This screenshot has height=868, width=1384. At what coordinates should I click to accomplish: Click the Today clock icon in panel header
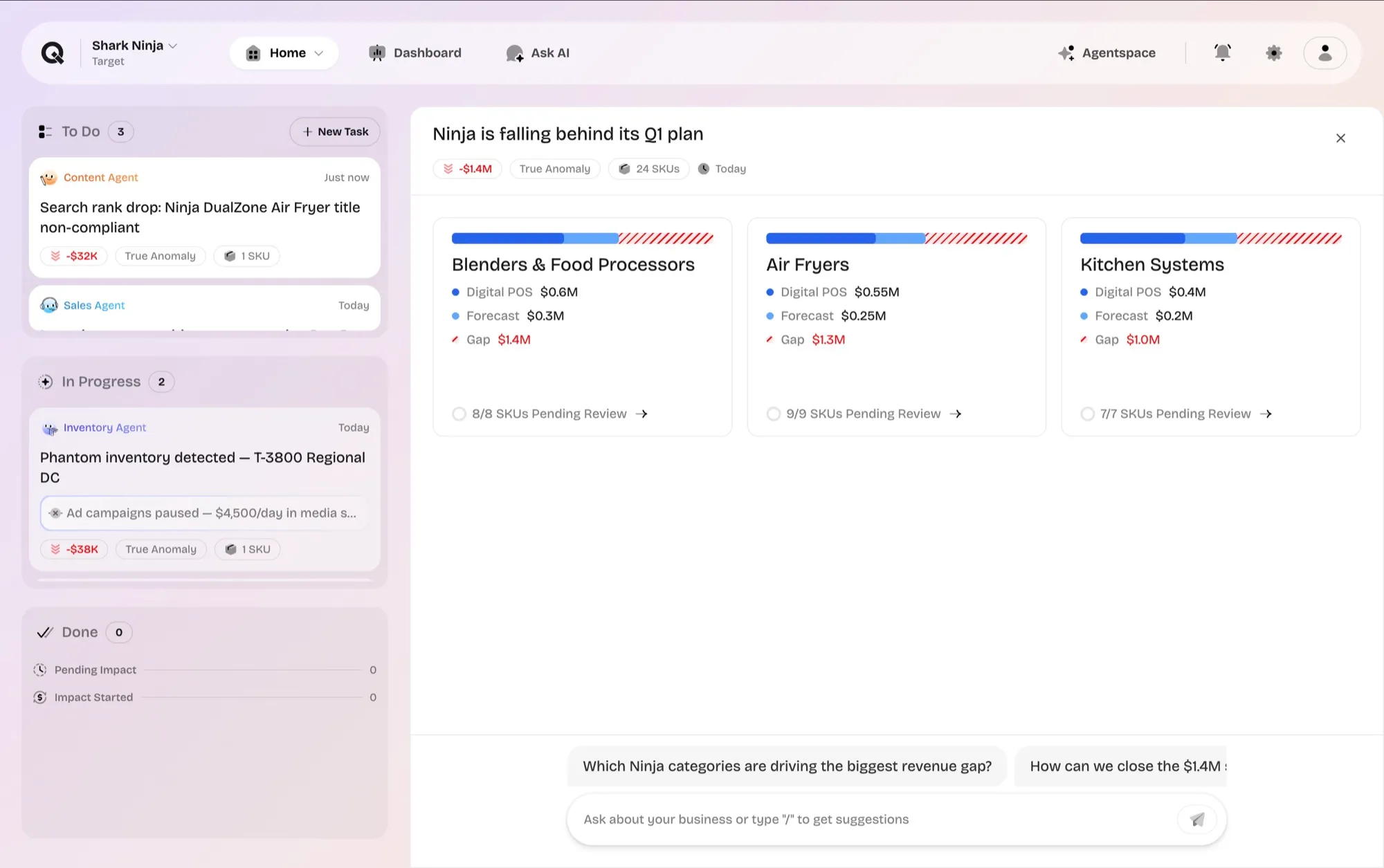tap(704, 169)
